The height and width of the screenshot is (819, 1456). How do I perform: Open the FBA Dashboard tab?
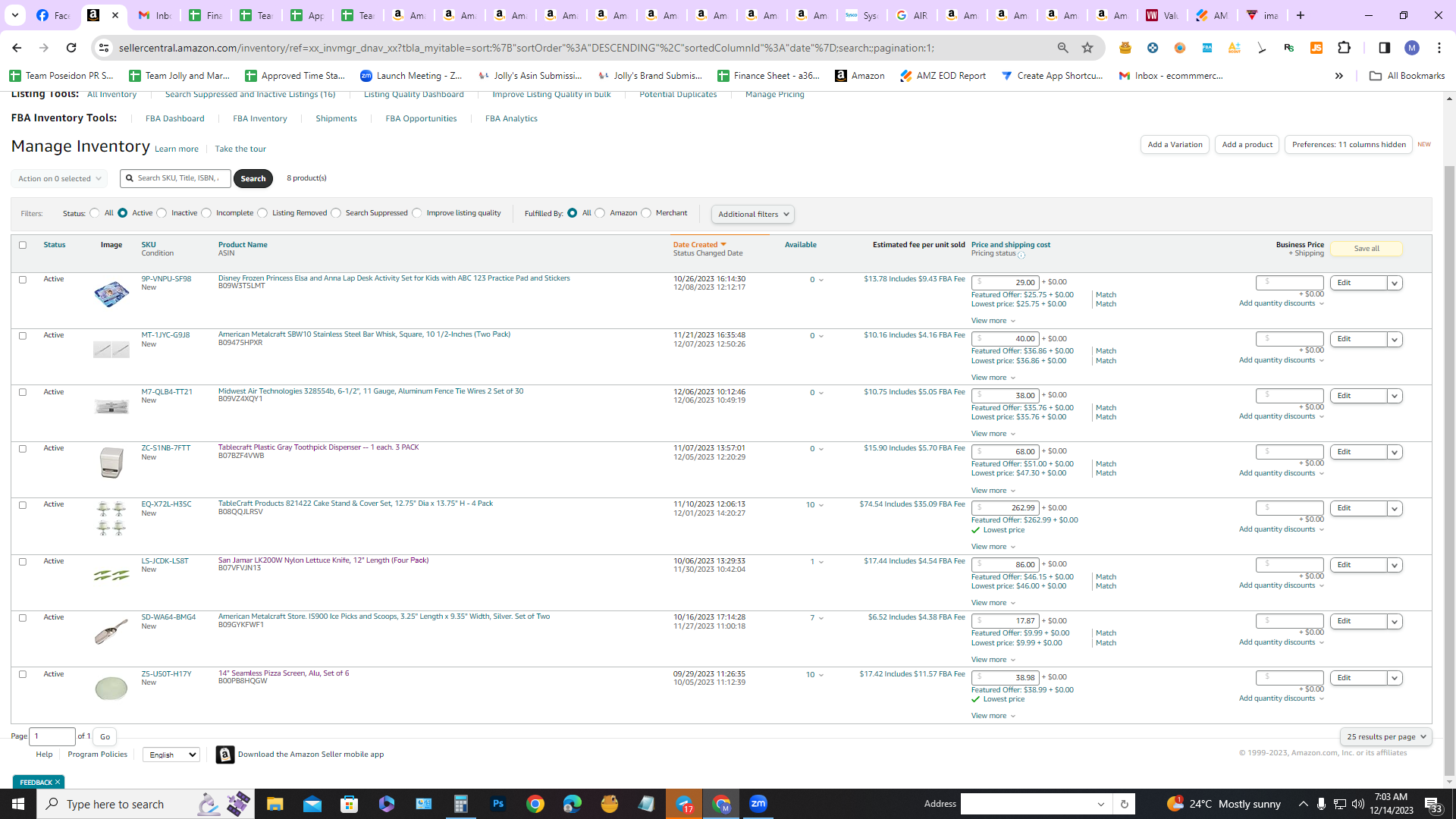(175, 119)
